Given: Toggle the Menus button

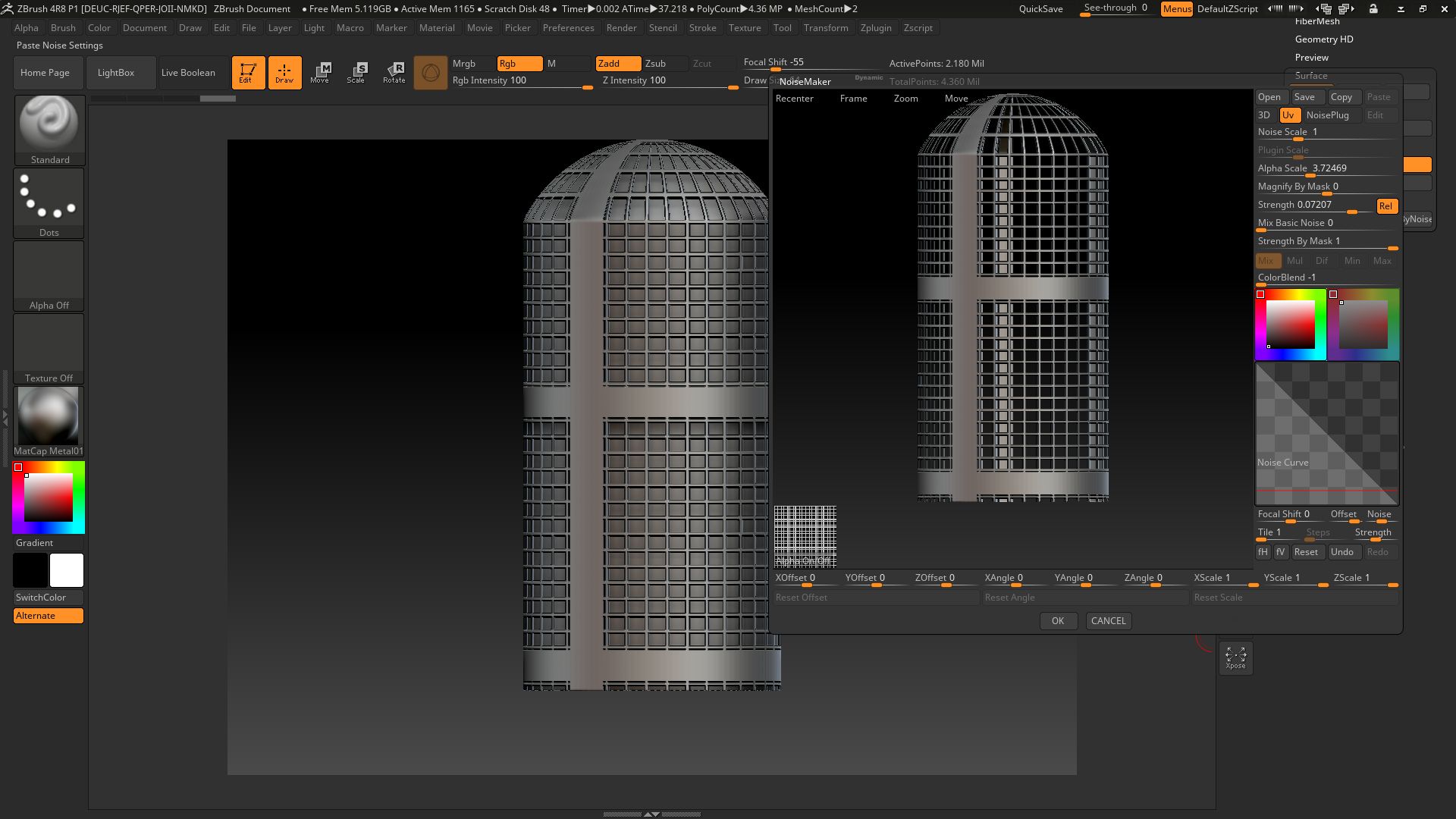Looking at the screenshot, I should point(1177,8).
